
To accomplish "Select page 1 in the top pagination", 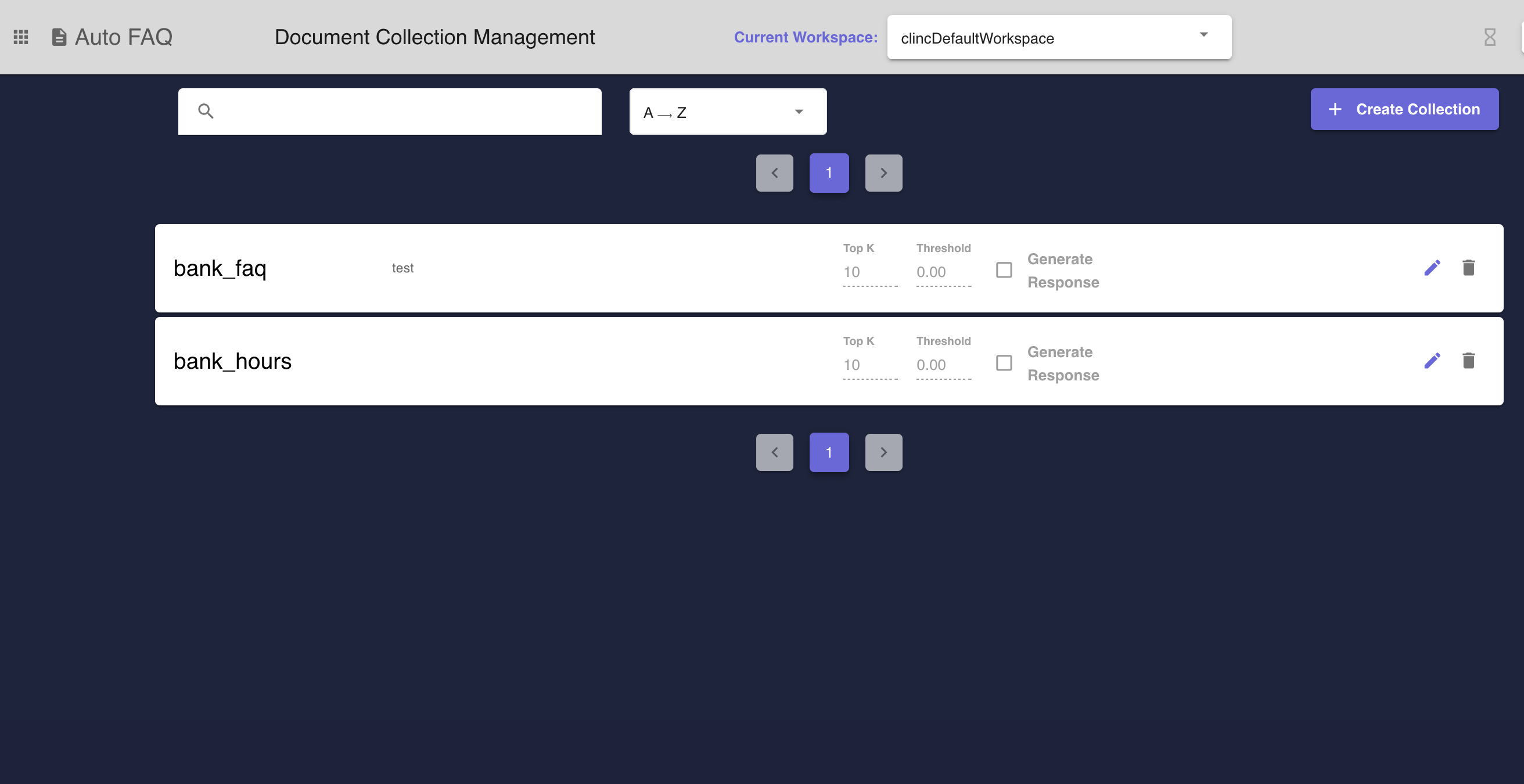I will (829, 173).
